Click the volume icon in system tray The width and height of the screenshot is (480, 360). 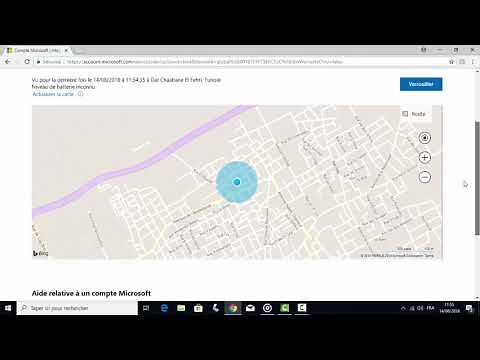tap(420, 308)
